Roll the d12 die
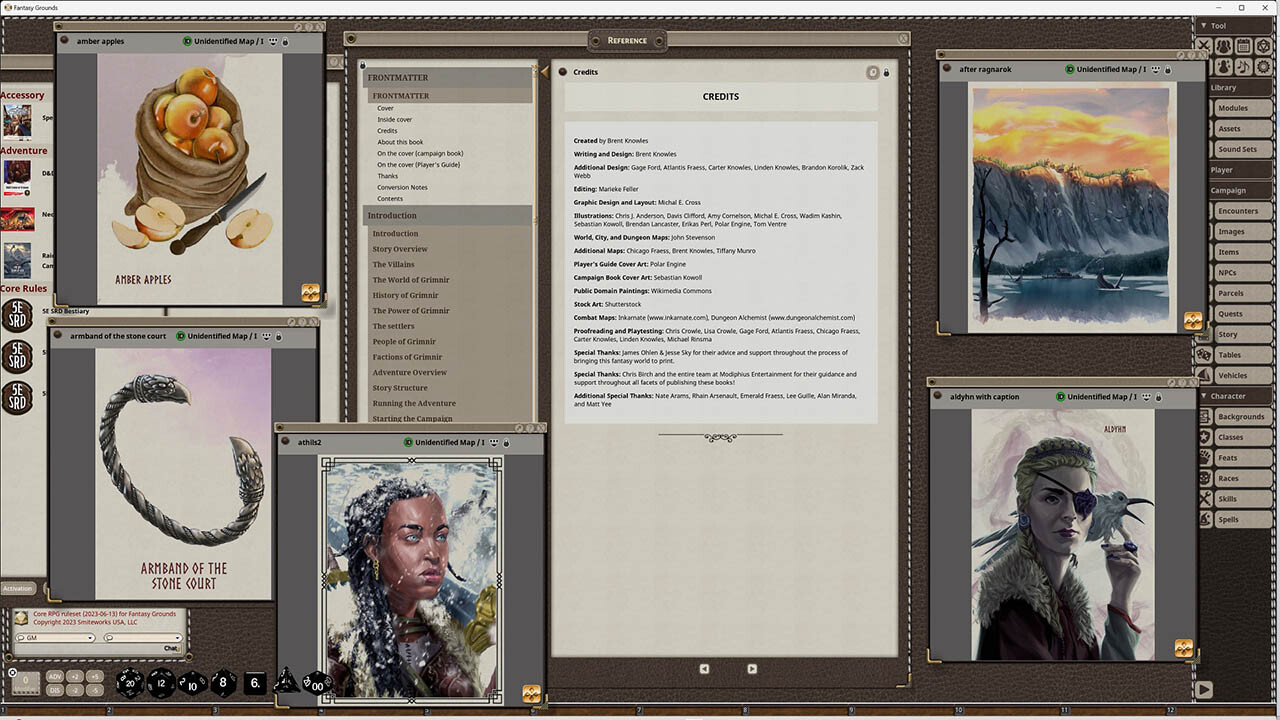This screenshot has width=1280, height=720. pos(161,683)
